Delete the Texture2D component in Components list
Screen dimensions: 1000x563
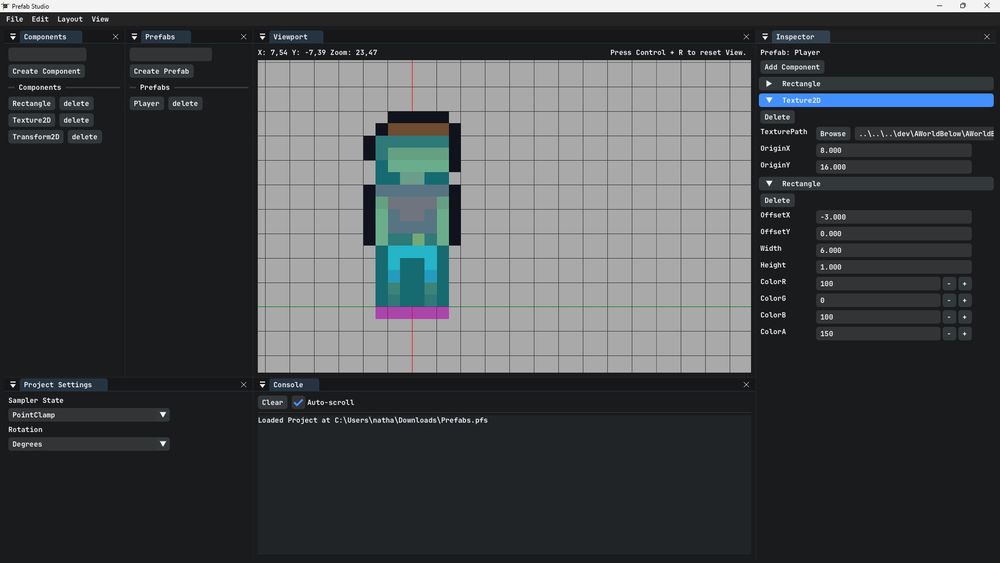coord(77,120)
